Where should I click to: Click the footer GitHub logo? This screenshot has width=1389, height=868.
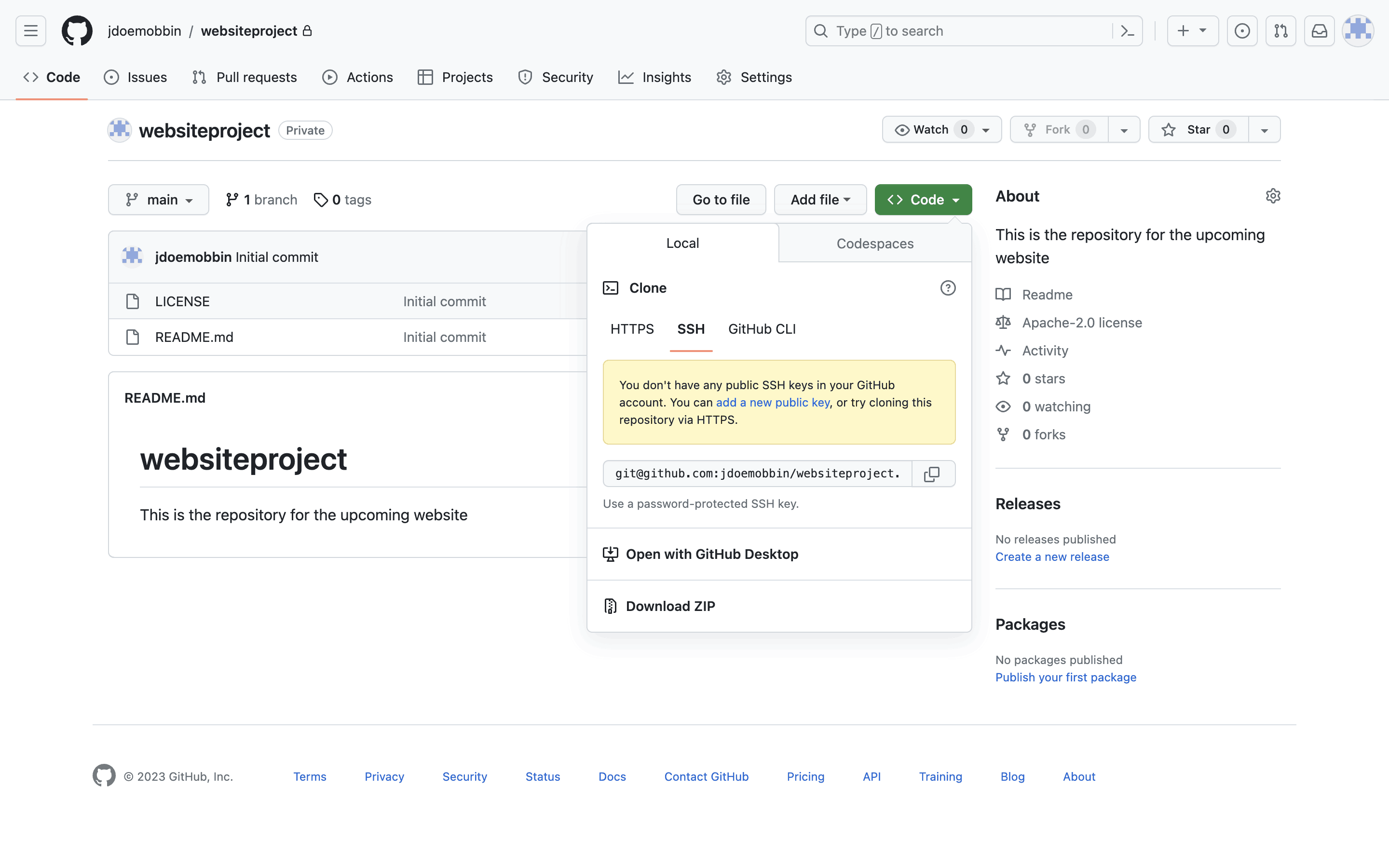pos(104,775)
